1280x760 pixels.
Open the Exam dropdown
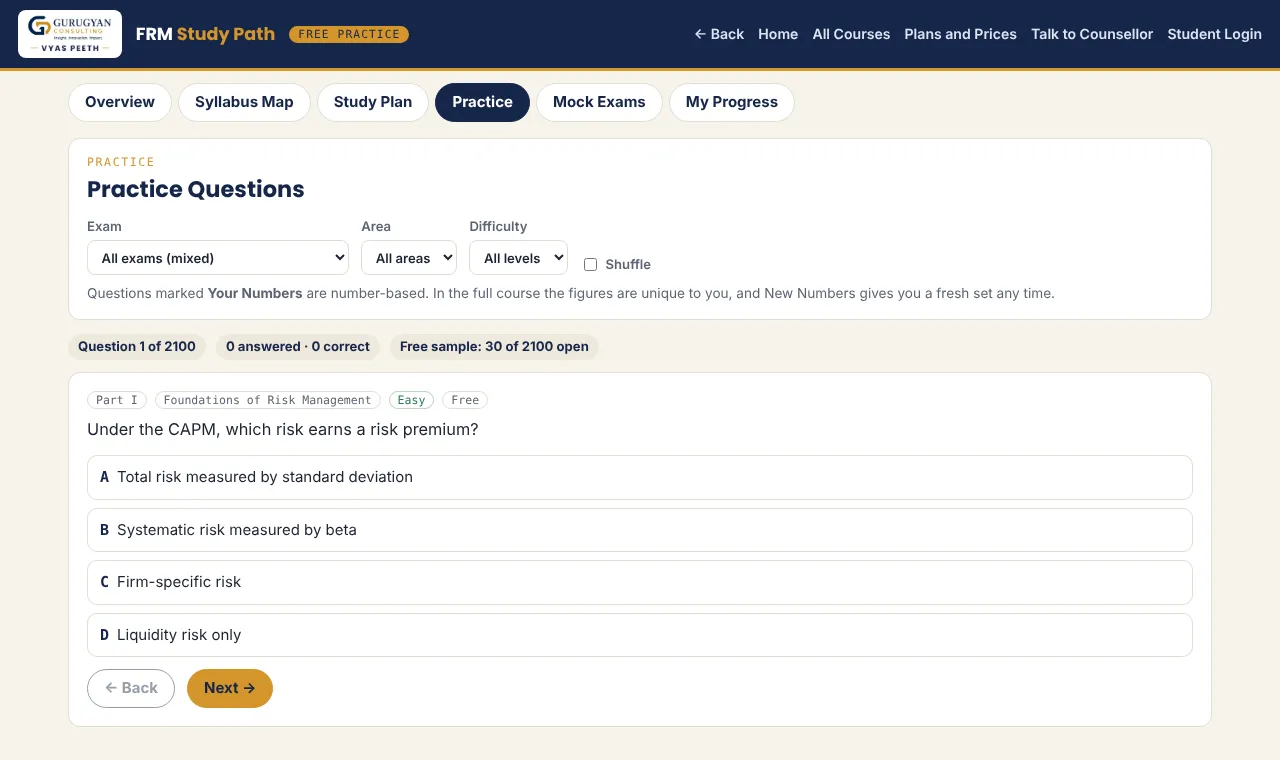point(218,258)
